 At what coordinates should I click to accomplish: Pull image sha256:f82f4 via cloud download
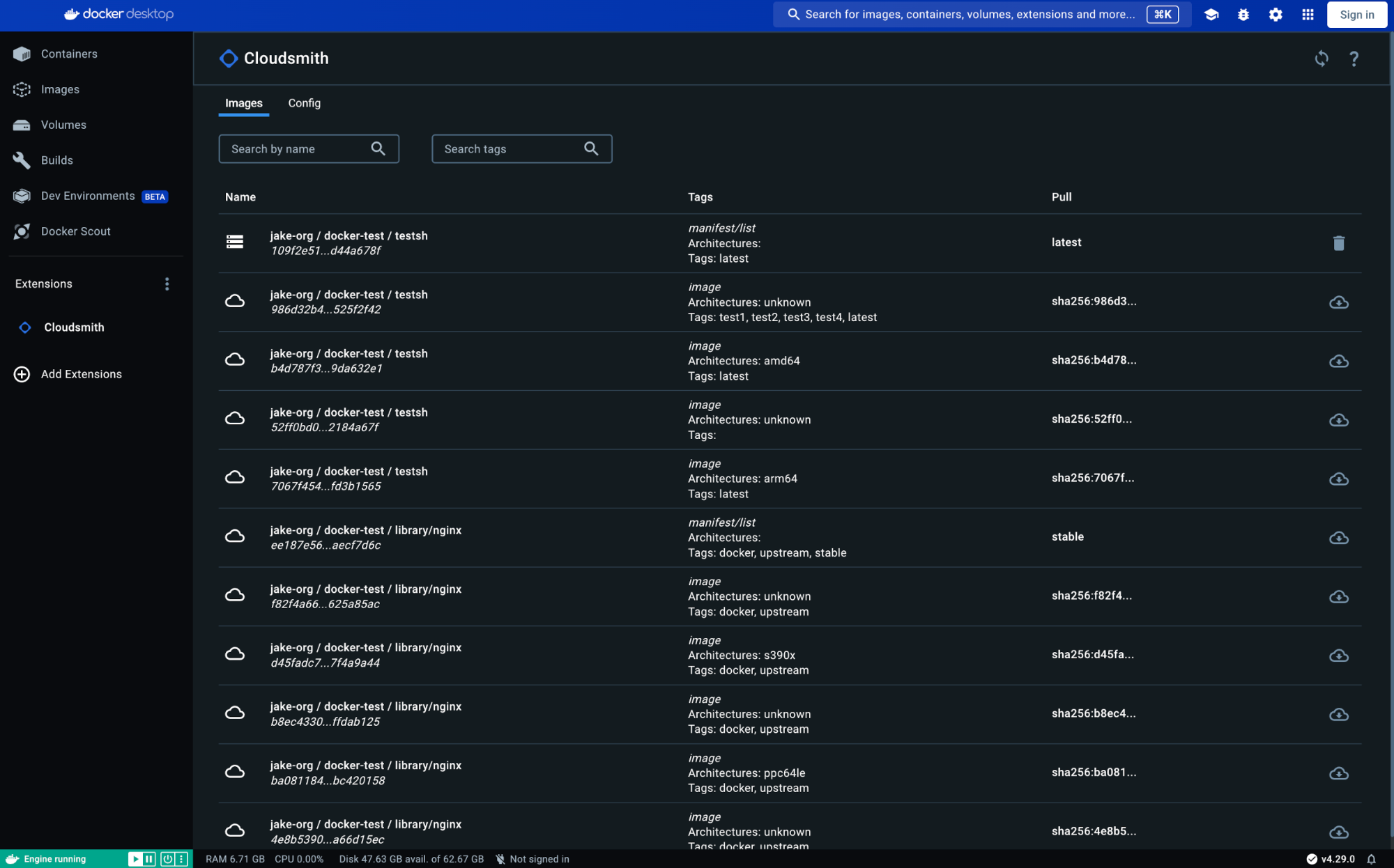[1339, 596]
